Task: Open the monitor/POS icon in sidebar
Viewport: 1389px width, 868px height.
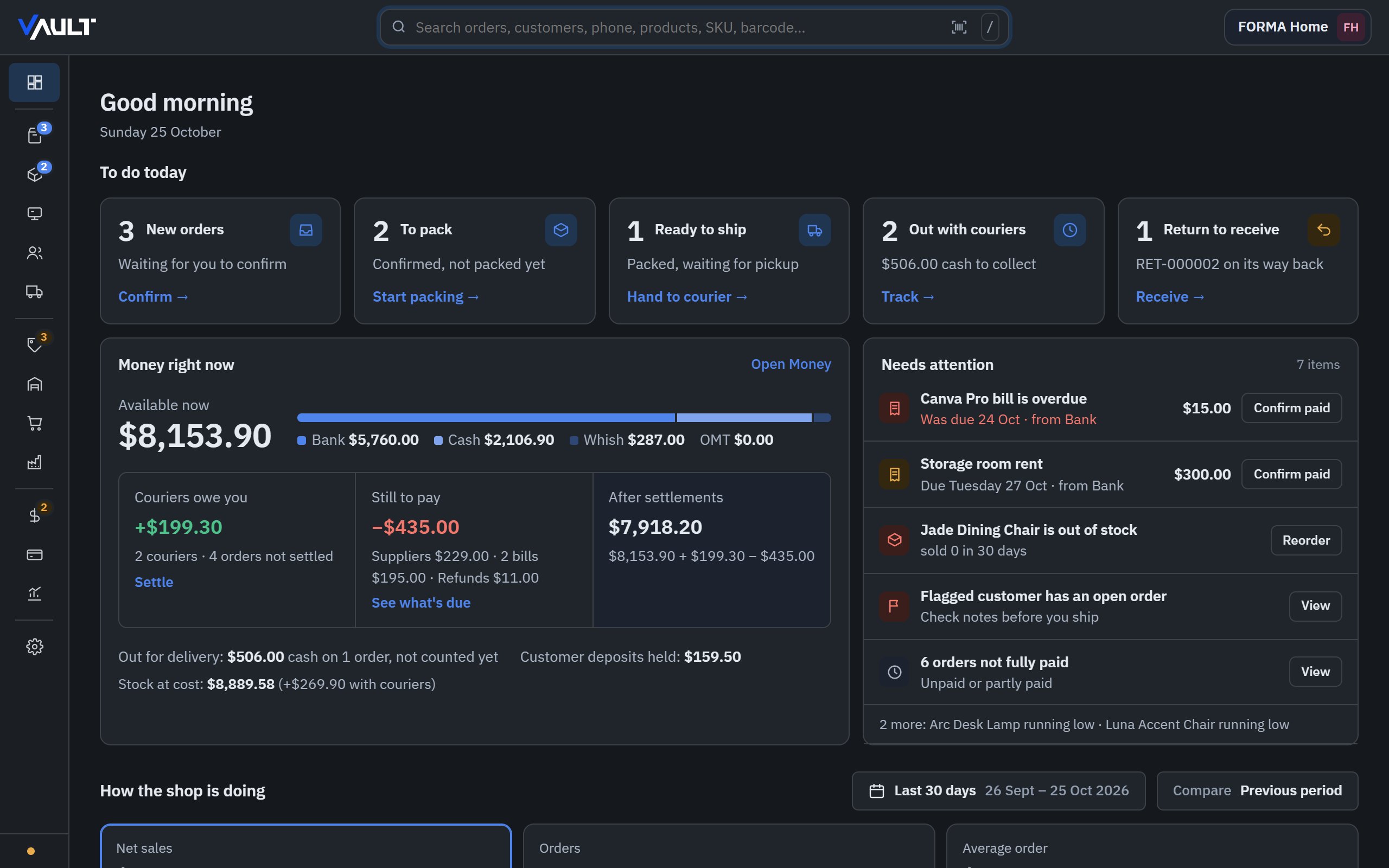Action: [x=34, y=214]
